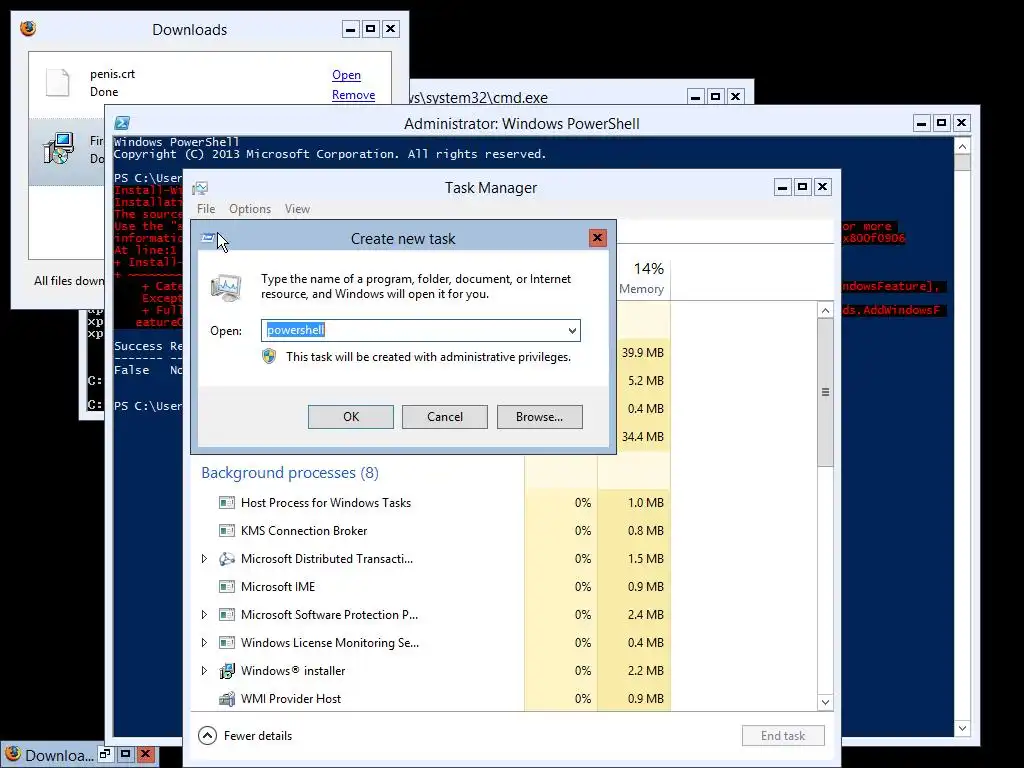
Task: Click the installer package icon in Downloads
Action: (x=59, y=148)
